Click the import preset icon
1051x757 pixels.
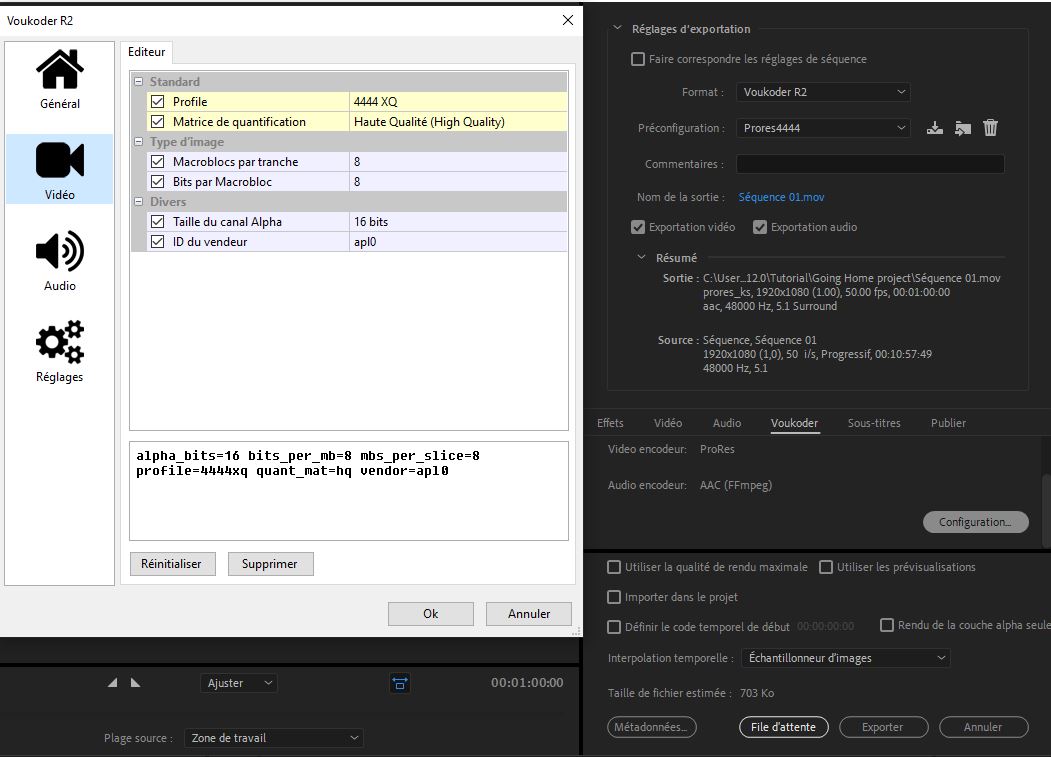[x=963, y=128]
